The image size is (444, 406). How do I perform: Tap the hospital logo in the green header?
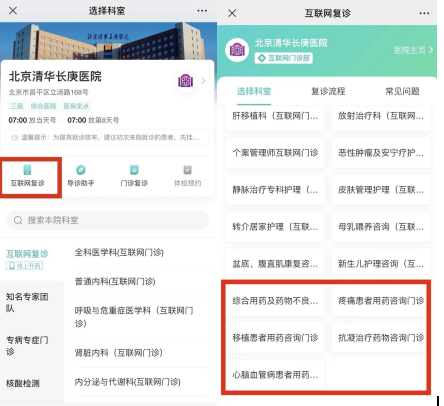(x=237, y=50)
